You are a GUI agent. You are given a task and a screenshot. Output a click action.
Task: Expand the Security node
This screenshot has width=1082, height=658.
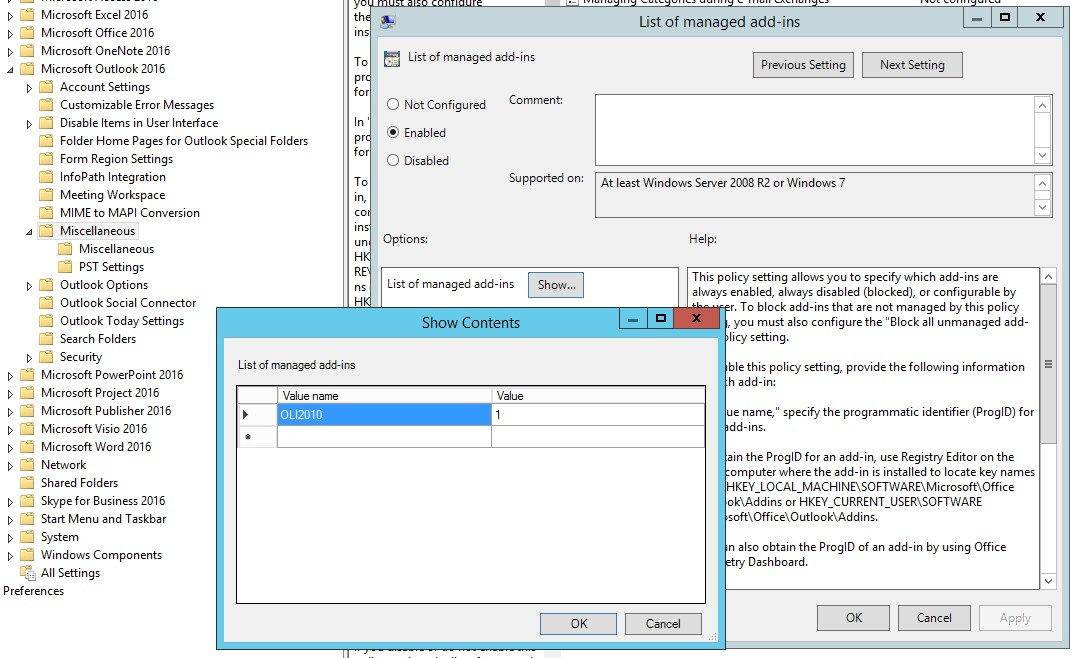pos(29,358)
